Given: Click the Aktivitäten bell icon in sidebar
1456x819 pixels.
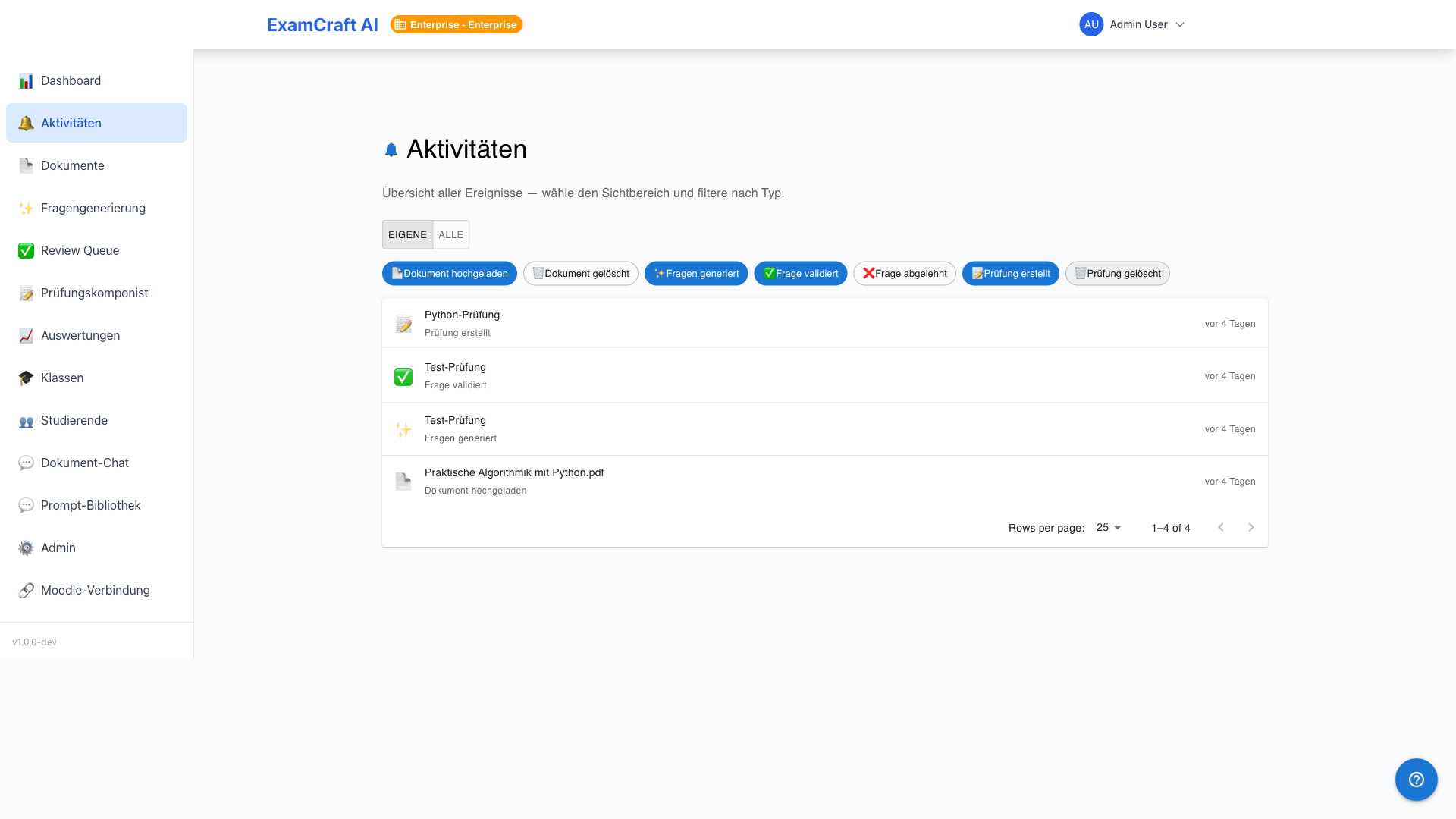Looking at the screenshot, I should pyautogui.click(x=26, y=124).
